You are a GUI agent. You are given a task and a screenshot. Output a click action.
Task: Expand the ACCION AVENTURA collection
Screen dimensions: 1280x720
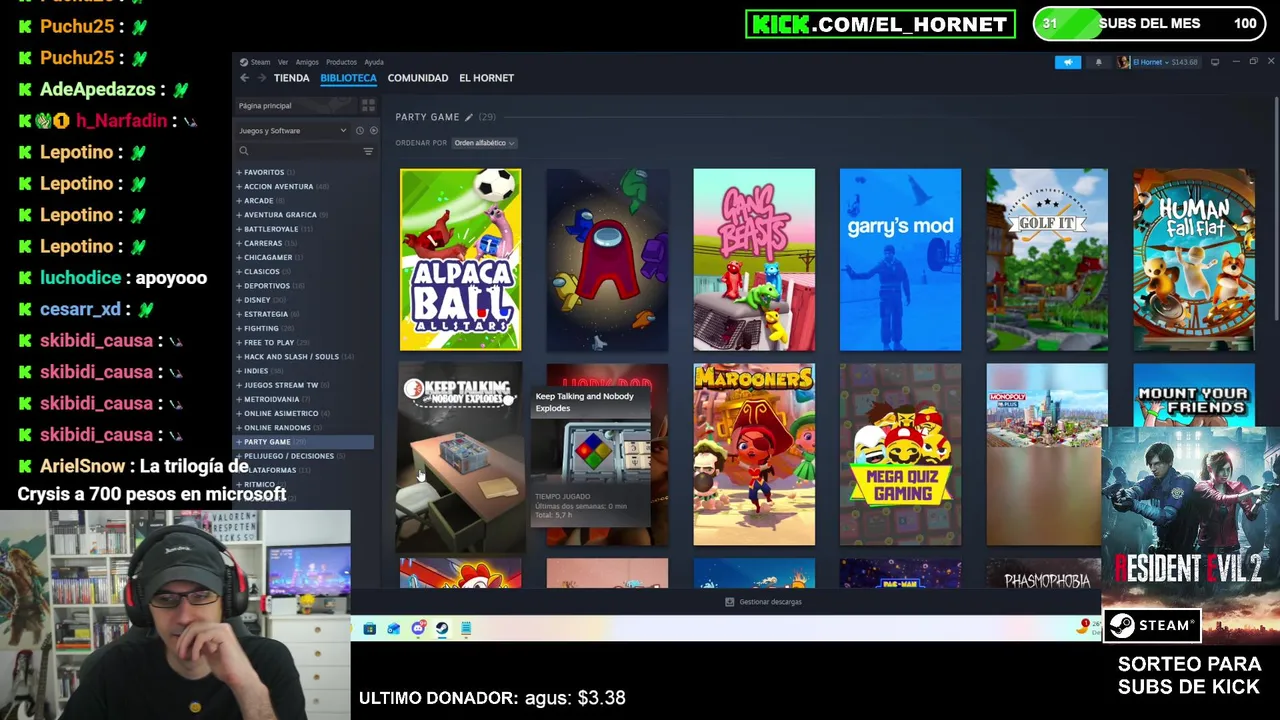point(239,186)
